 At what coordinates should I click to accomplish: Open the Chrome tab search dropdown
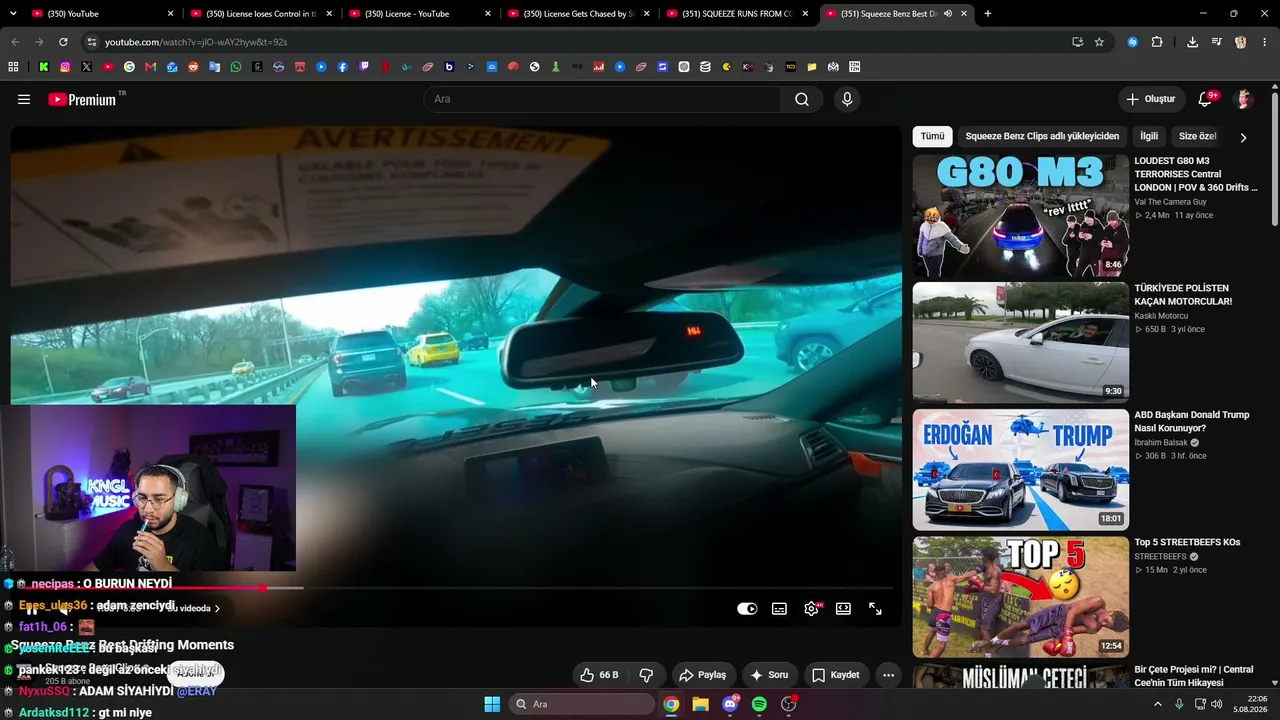[14, 14]
